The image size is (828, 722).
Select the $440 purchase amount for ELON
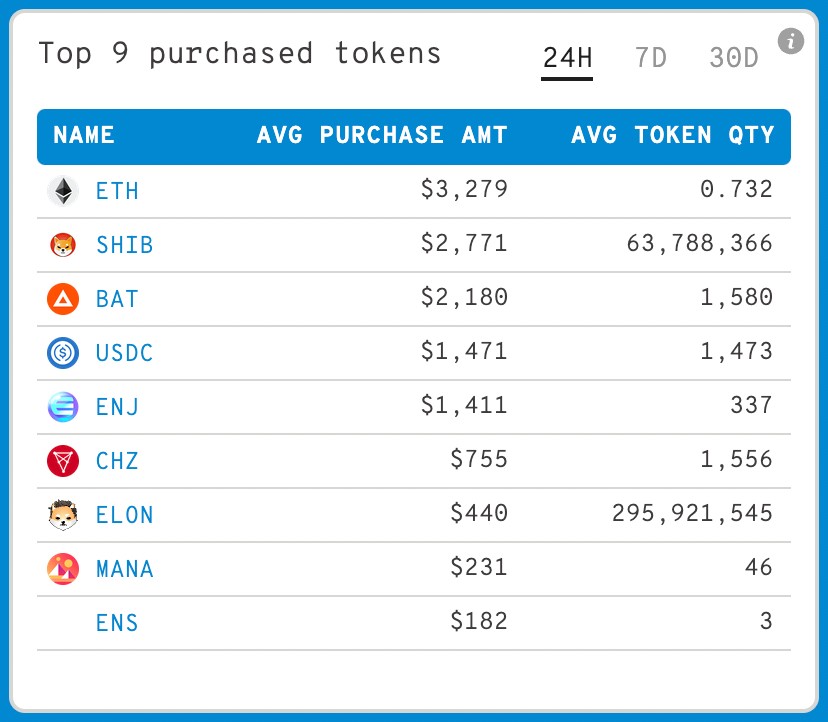[x=479, y=513]
